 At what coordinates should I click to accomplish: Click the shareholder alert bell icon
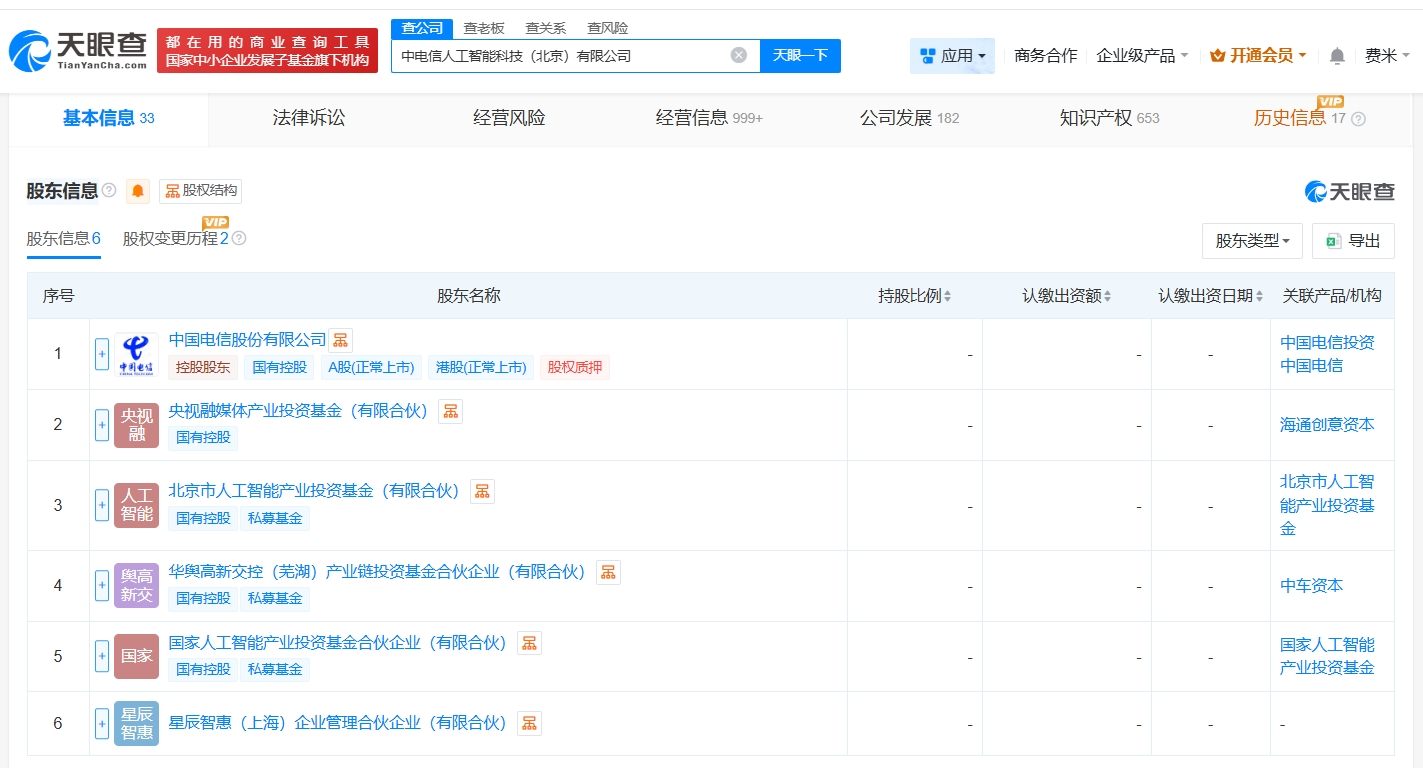tap(138, 191)
